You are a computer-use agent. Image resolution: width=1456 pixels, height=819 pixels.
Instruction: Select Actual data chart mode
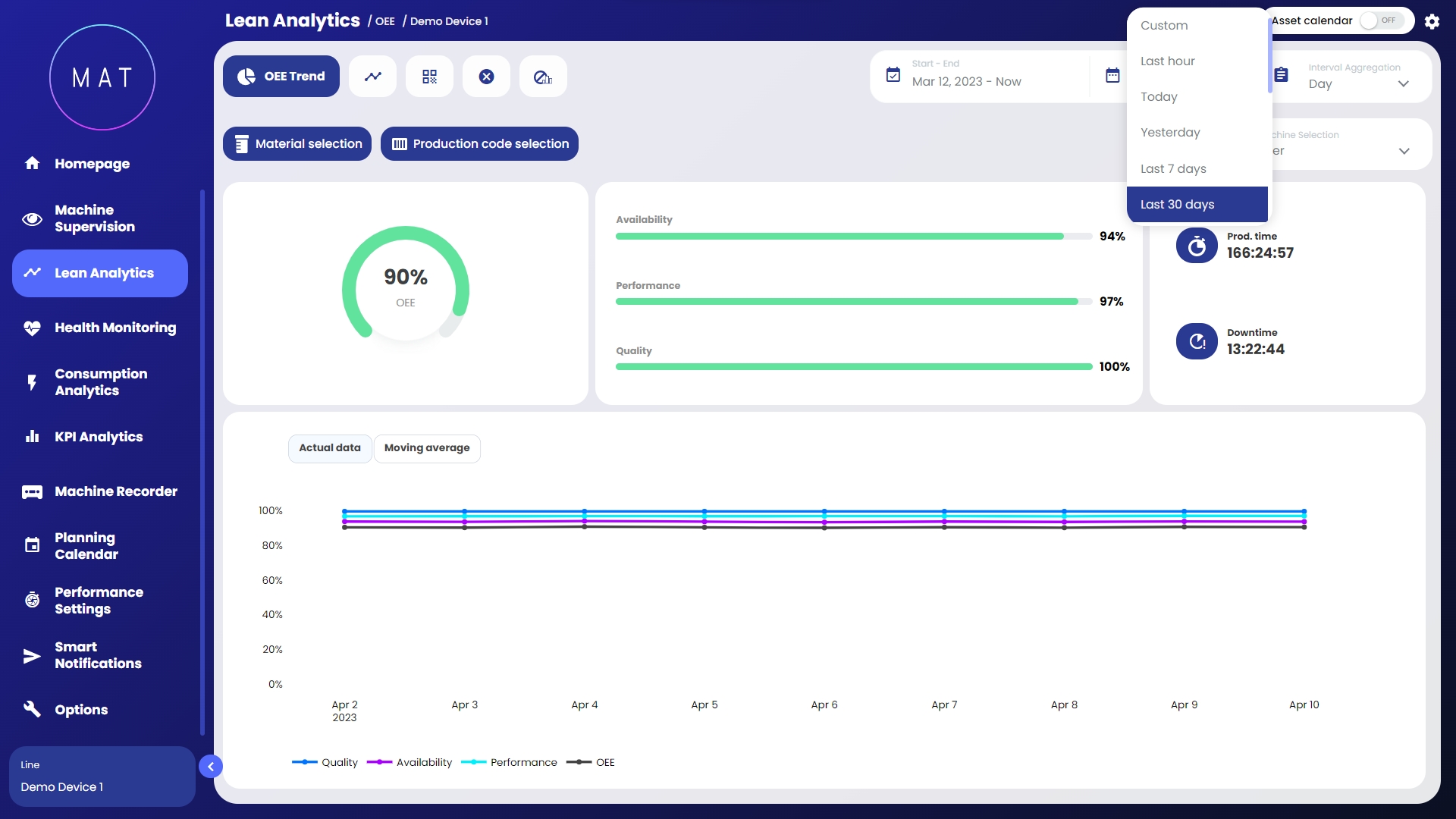(x=329, y=448)
